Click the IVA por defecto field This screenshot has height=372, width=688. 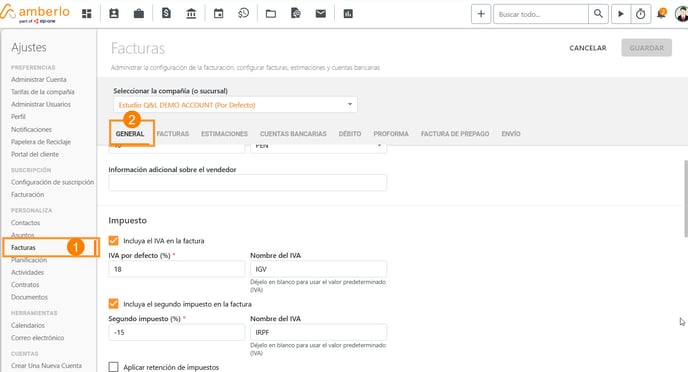176,269
